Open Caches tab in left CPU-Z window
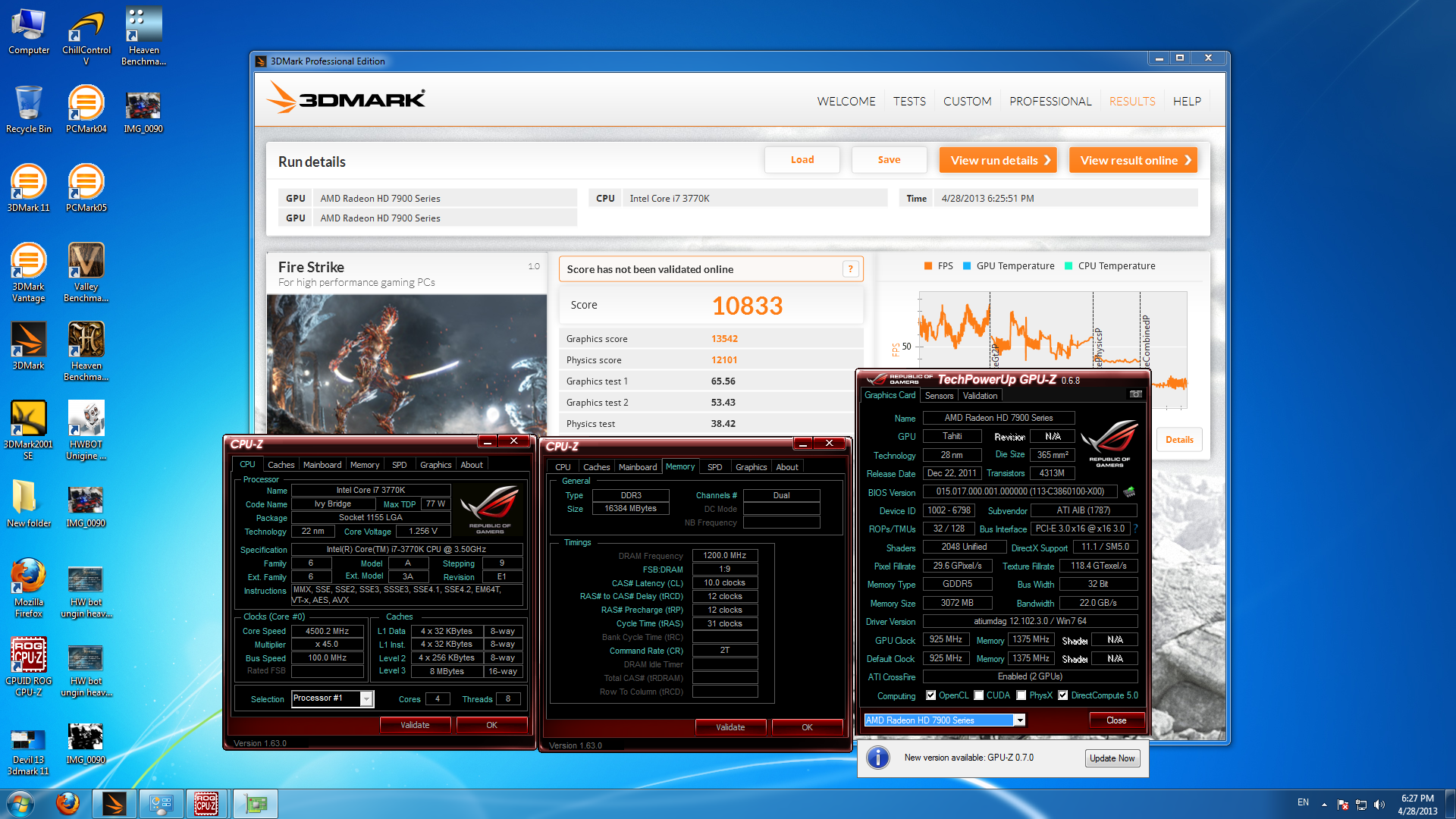 [281, 465]
